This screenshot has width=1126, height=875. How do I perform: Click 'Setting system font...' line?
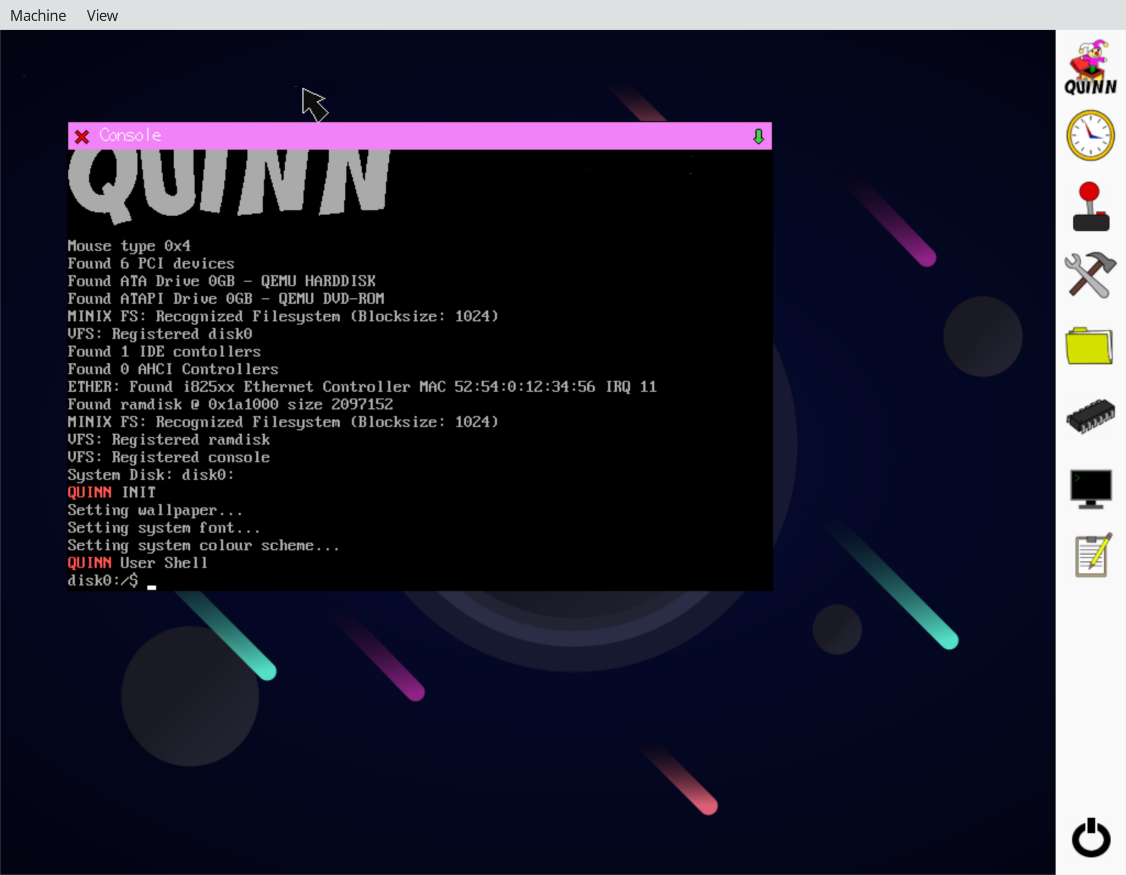(x=164, y=527)
